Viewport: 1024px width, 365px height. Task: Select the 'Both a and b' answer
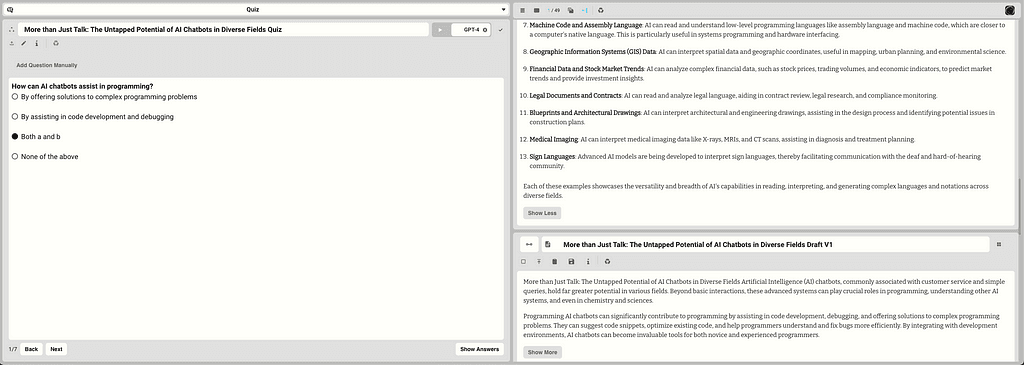[x=37, y=136]
